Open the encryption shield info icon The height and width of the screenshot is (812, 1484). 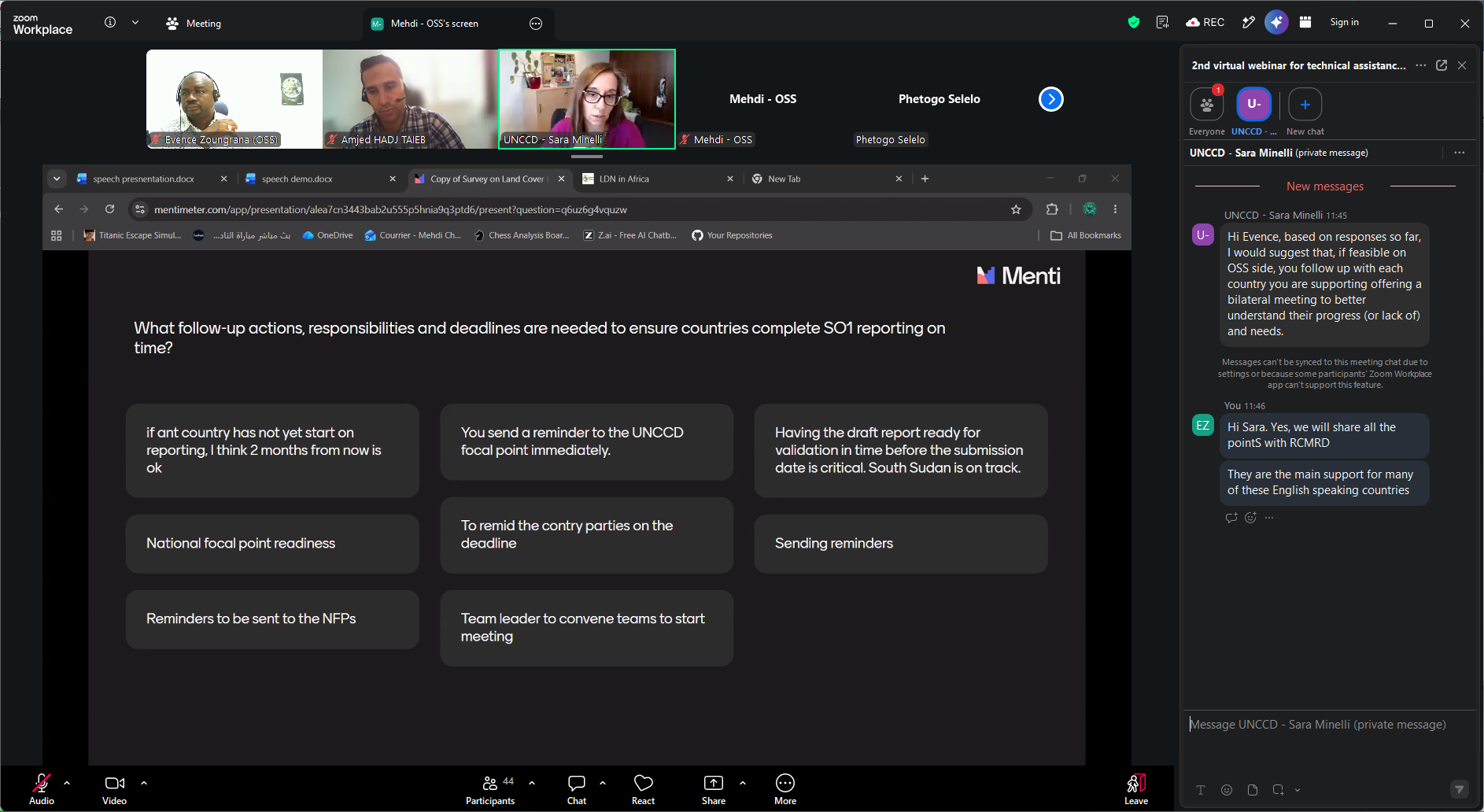click(x=1134, y=22)
